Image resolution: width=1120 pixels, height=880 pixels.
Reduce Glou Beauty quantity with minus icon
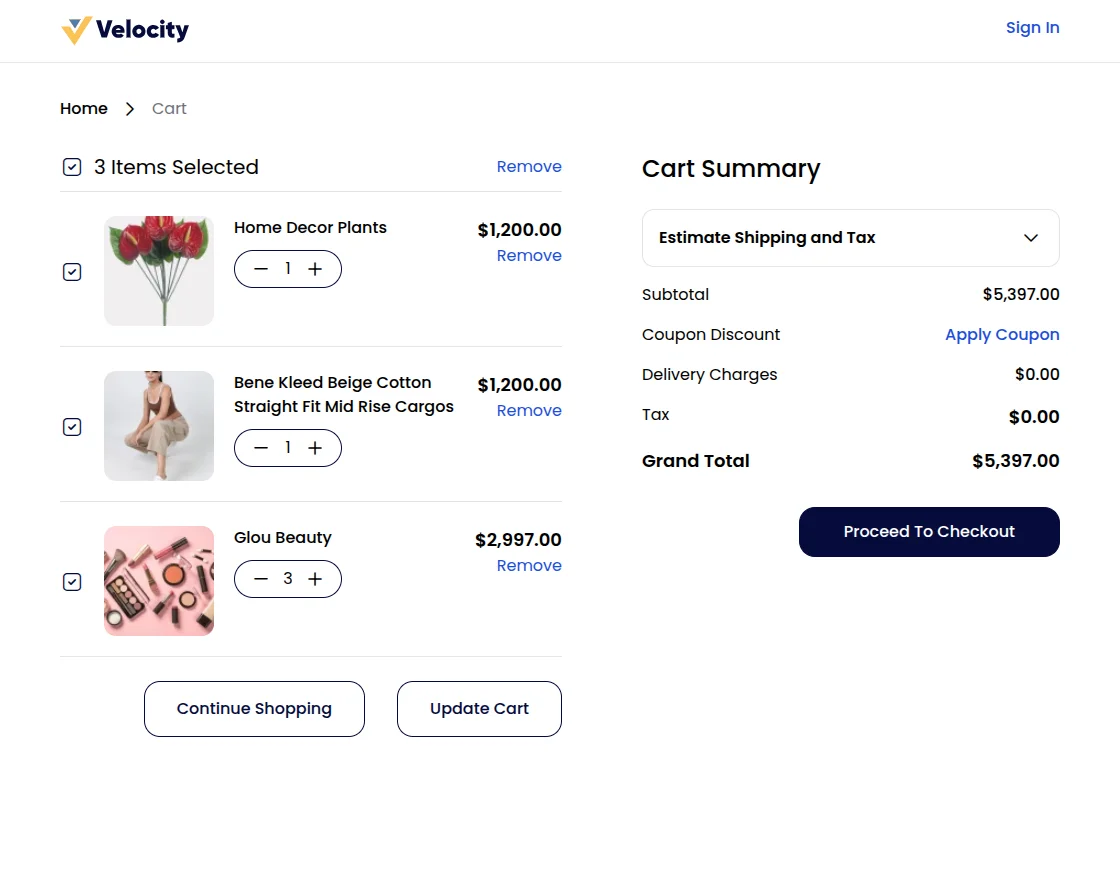coord(261,579)
